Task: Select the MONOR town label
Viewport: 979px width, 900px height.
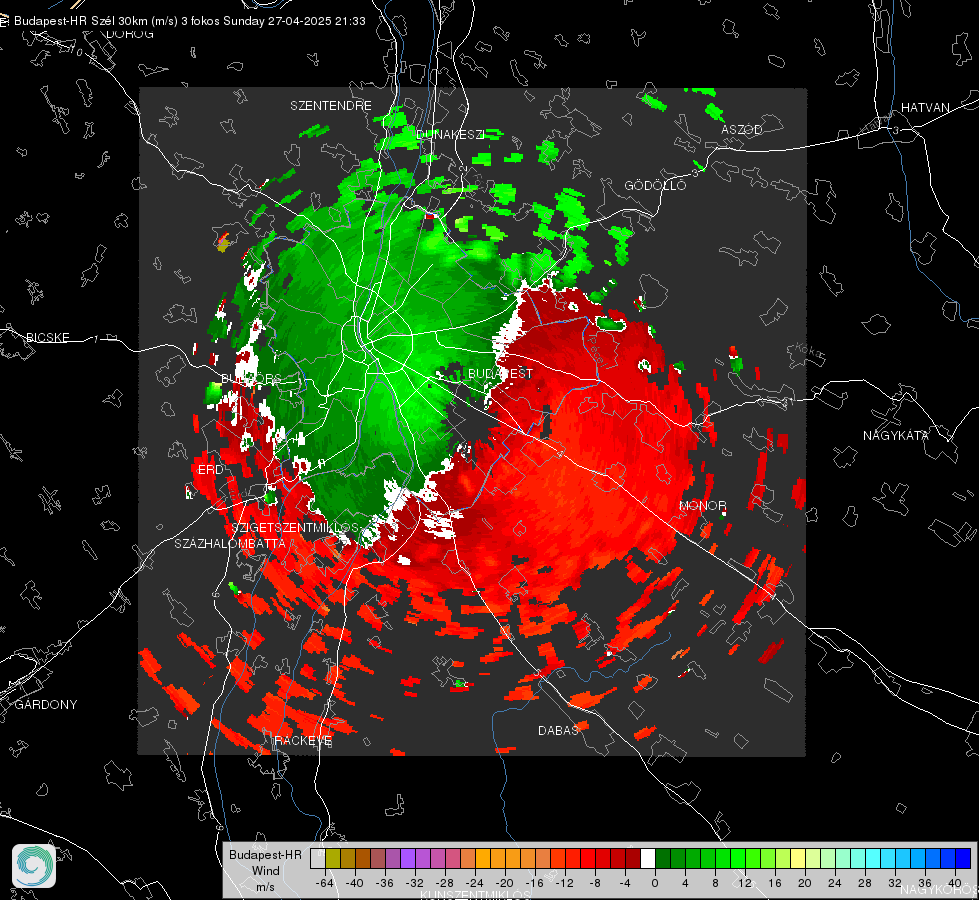Action: [x=702, y=505]
